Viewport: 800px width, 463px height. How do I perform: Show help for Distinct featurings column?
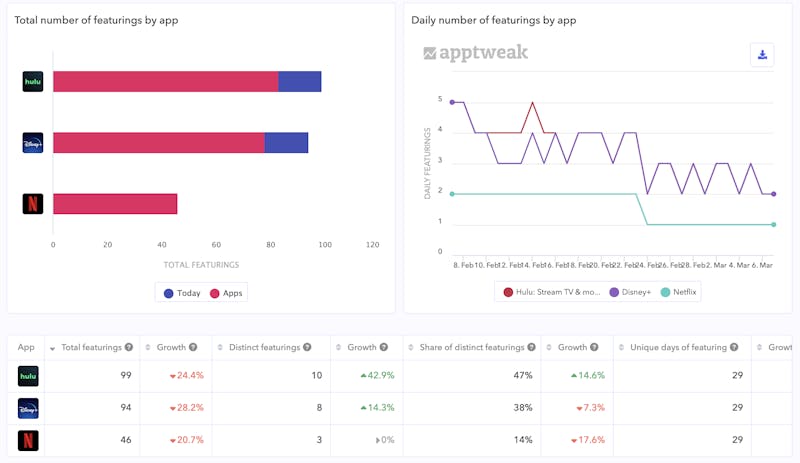(x=307, y=348)
